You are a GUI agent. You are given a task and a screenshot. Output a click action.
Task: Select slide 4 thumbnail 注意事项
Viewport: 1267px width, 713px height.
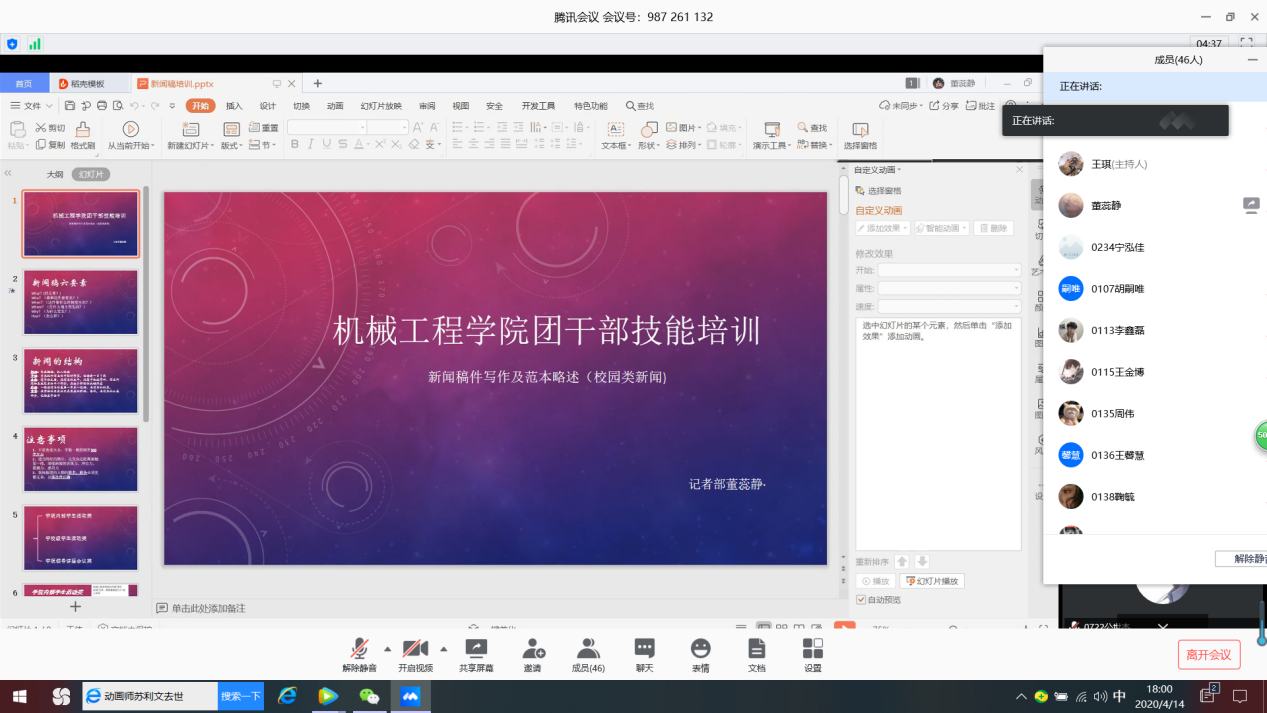click(81, 459)
